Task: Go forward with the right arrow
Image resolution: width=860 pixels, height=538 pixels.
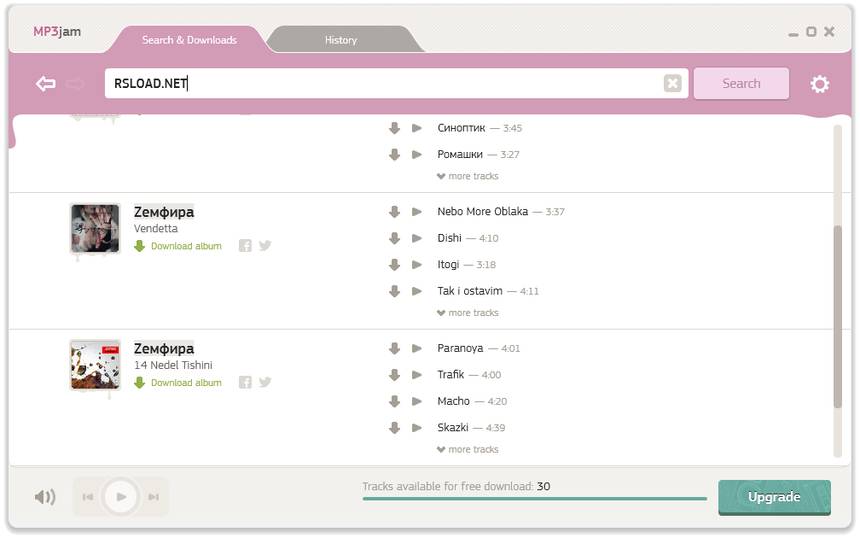Action: tap(75, 83)
